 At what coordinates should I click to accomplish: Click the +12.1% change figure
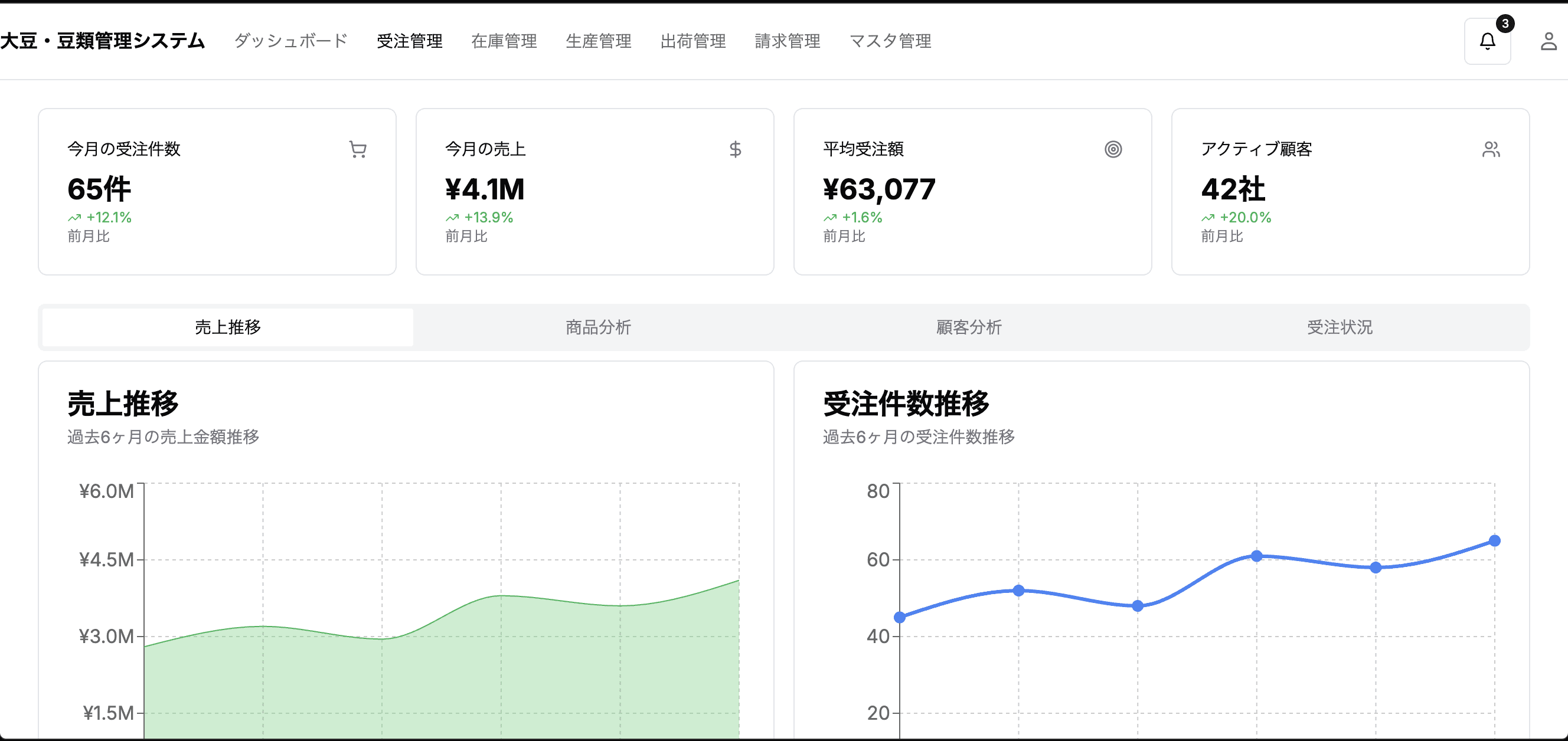tap(109, 218)
